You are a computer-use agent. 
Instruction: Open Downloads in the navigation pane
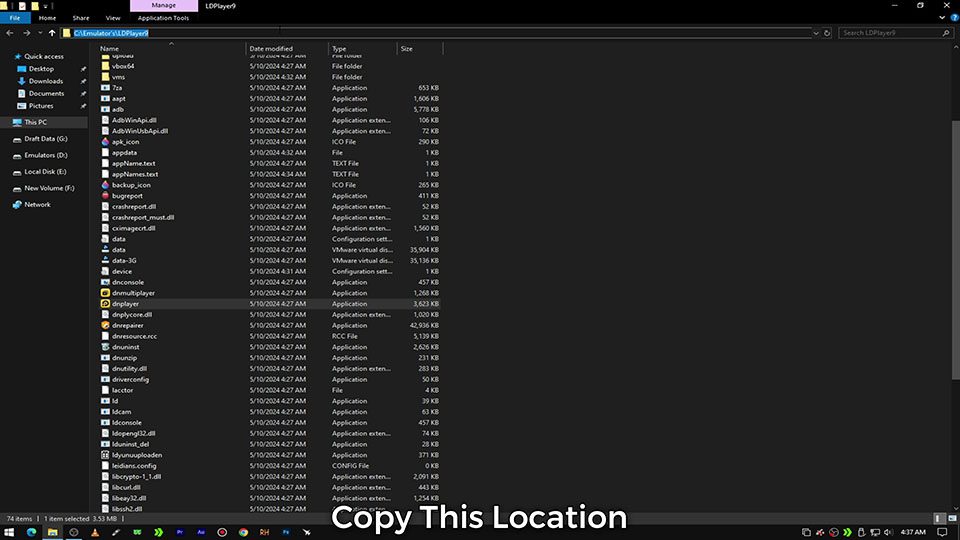point(45,81)
